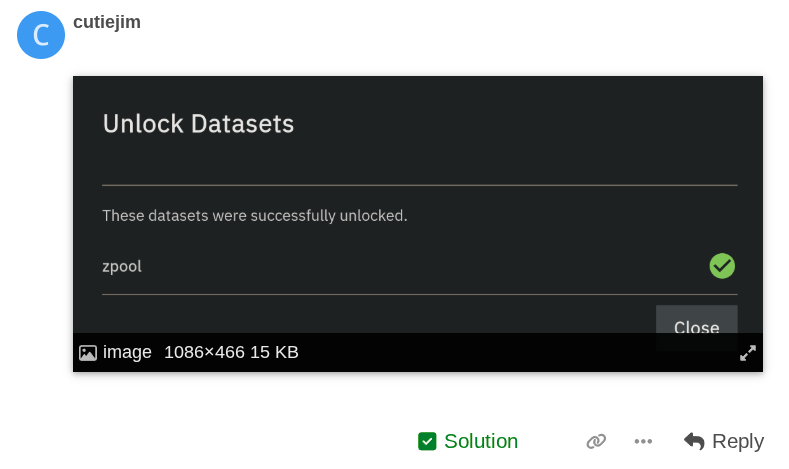Show more post actions via the ellipsis
This screenshot has height=469, width=789.
click(643, 441)
